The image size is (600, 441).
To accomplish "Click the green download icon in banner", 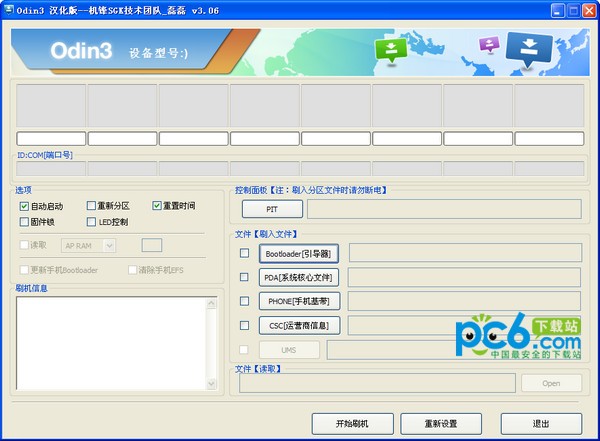I will 391,50.
